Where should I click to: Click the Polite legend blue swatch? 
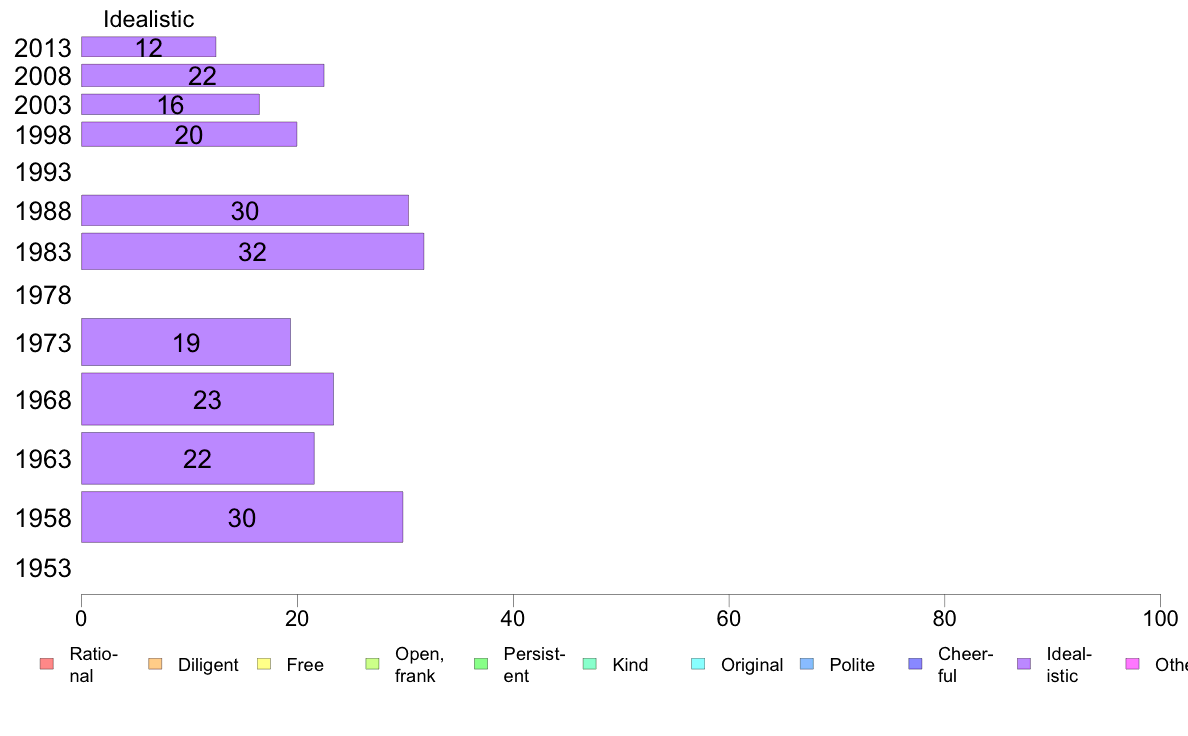point(807,664)
